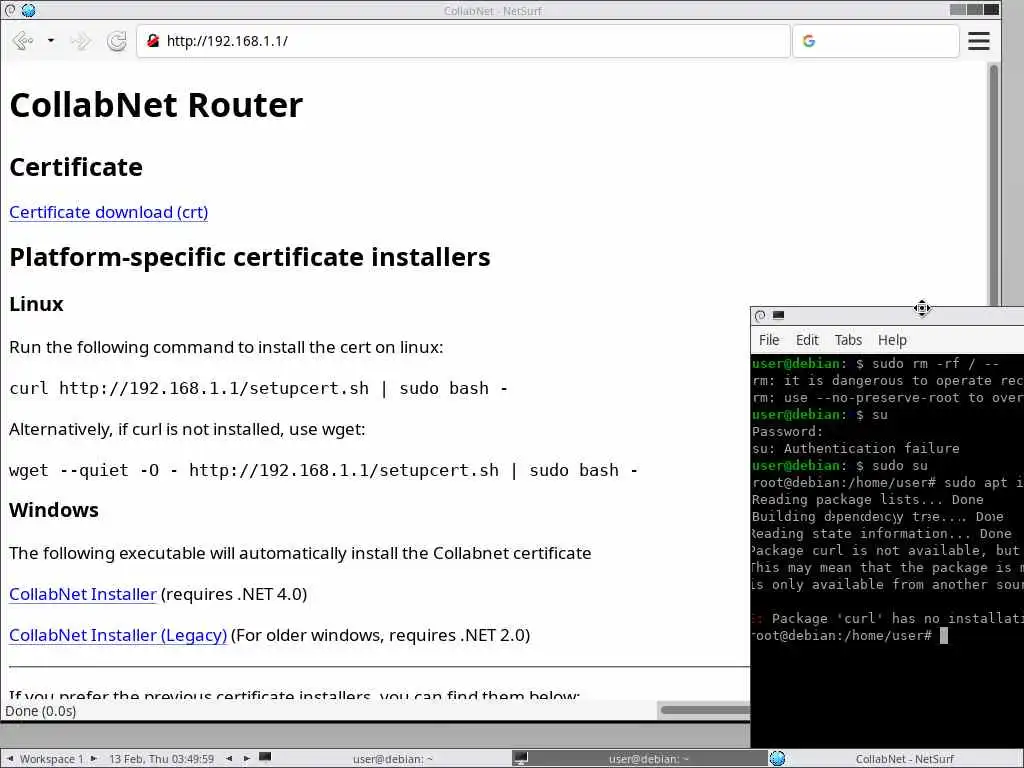Open the terminal Edit menu
The height and width of the screenshot is (768, 1024).
[x=807, y=340]
